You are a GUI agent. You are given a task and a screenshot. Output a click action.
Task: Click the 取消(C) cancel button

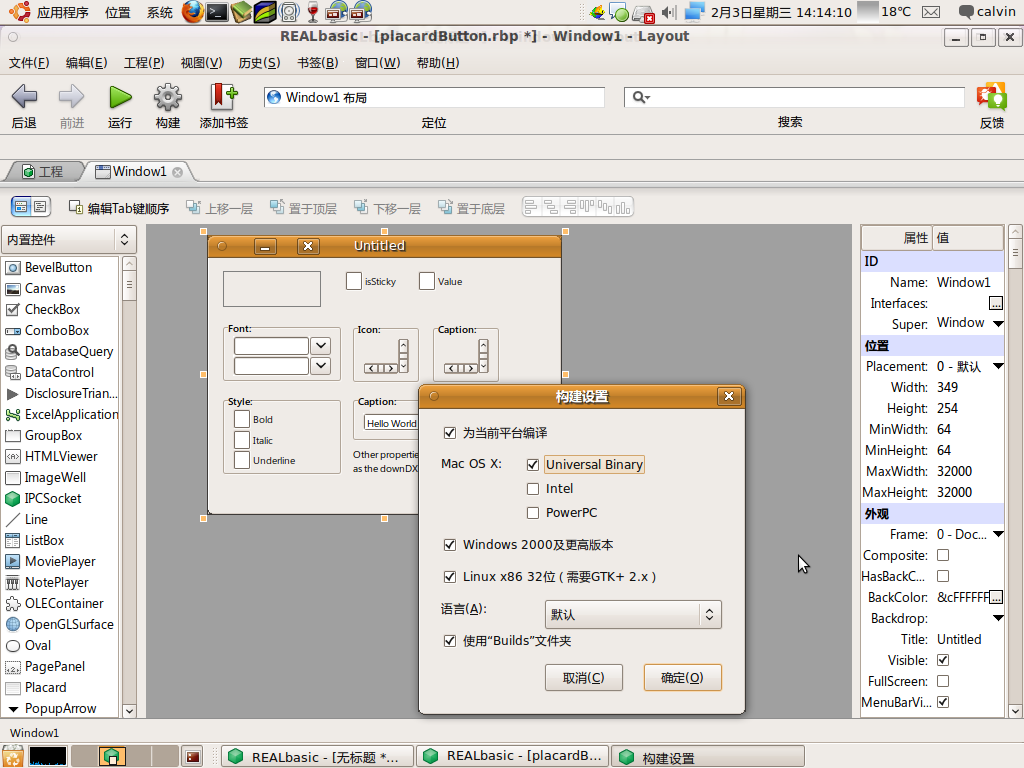pos(584,678)
